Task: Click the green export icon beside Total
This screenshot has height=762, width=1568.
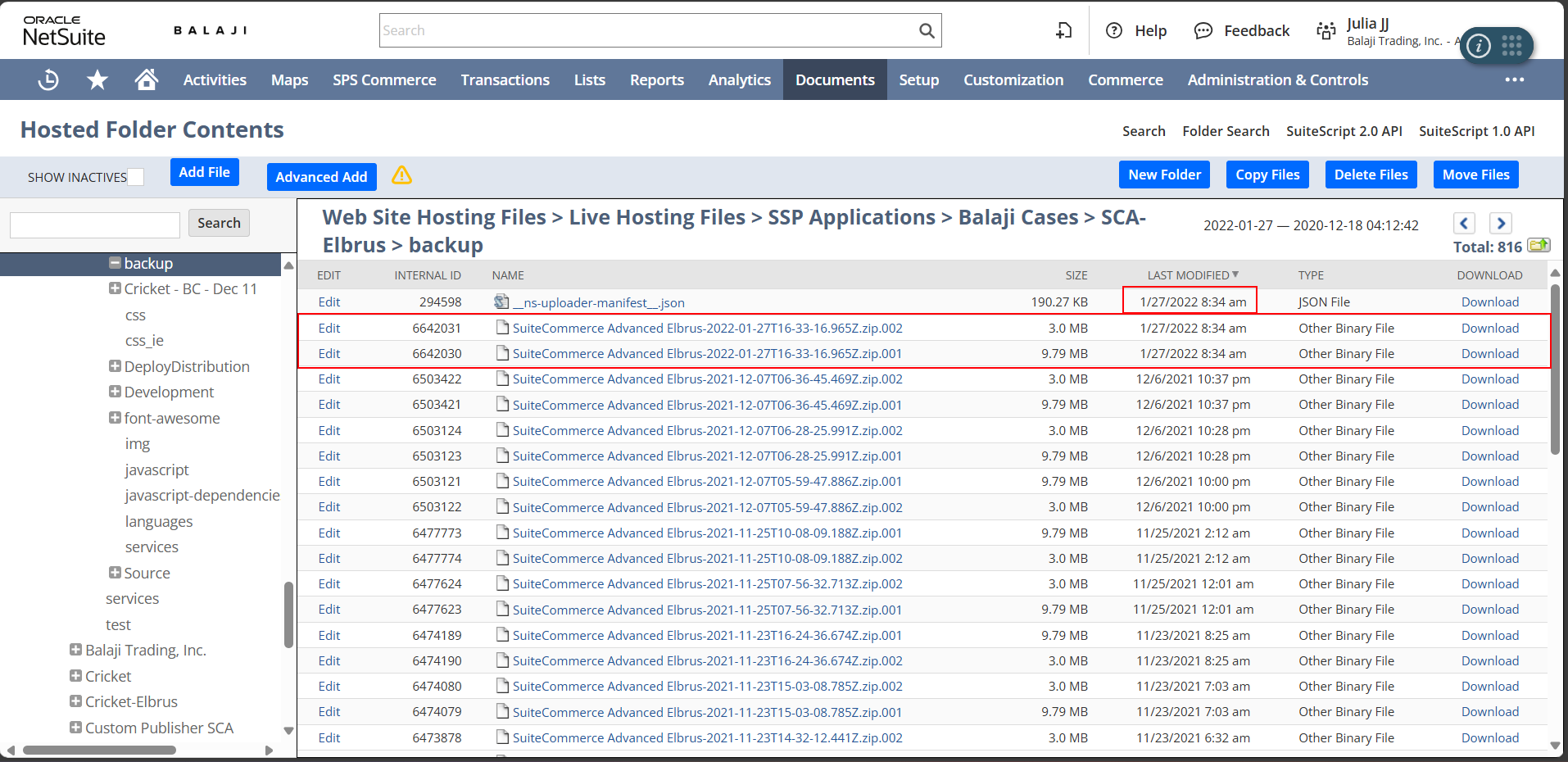Action: point(1539,246)
